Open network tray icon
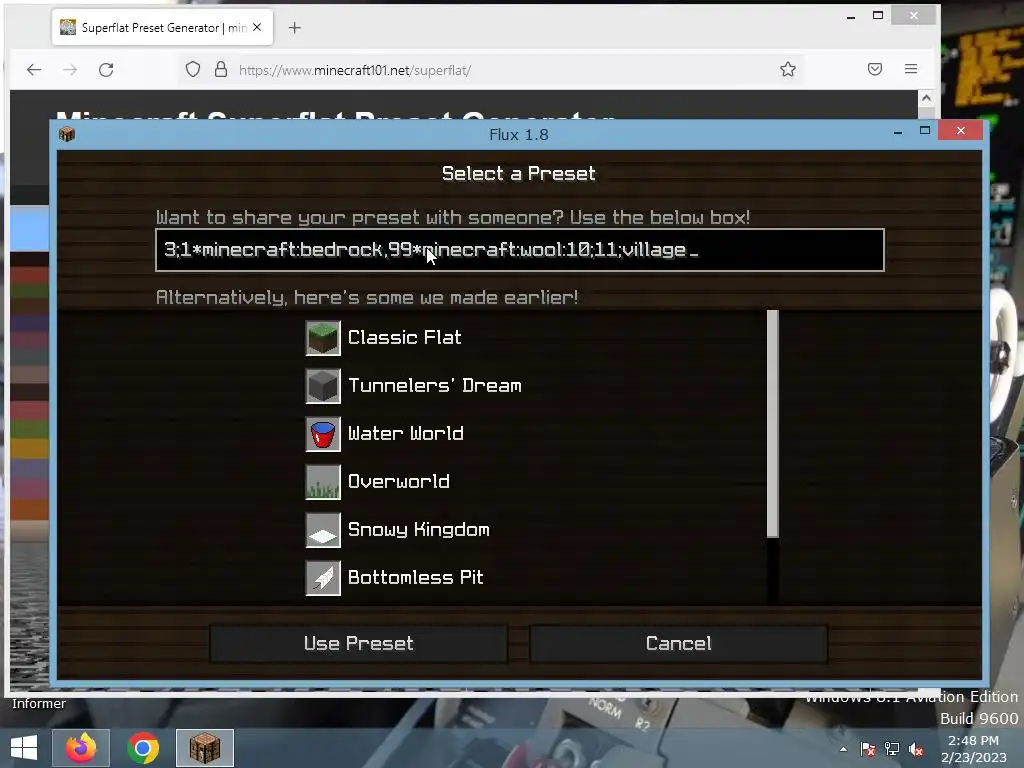Image resolution: width=1024 pixels, height=768 pixels. coord(891,750)
